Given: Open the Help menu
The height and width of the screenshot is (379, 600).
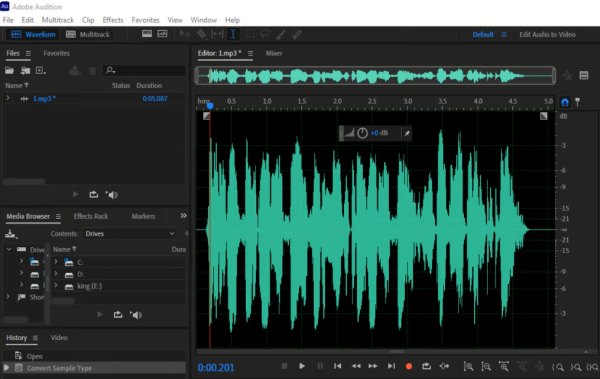Looking at the screenshot, I should tap(232, 20).
